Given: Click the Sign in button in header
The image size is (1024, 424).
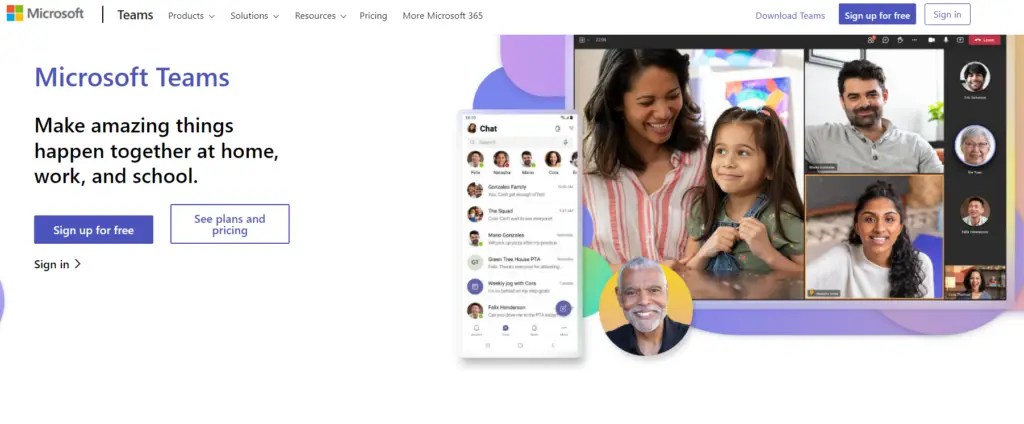Looking at the screenshot, I should pos(947,14).
